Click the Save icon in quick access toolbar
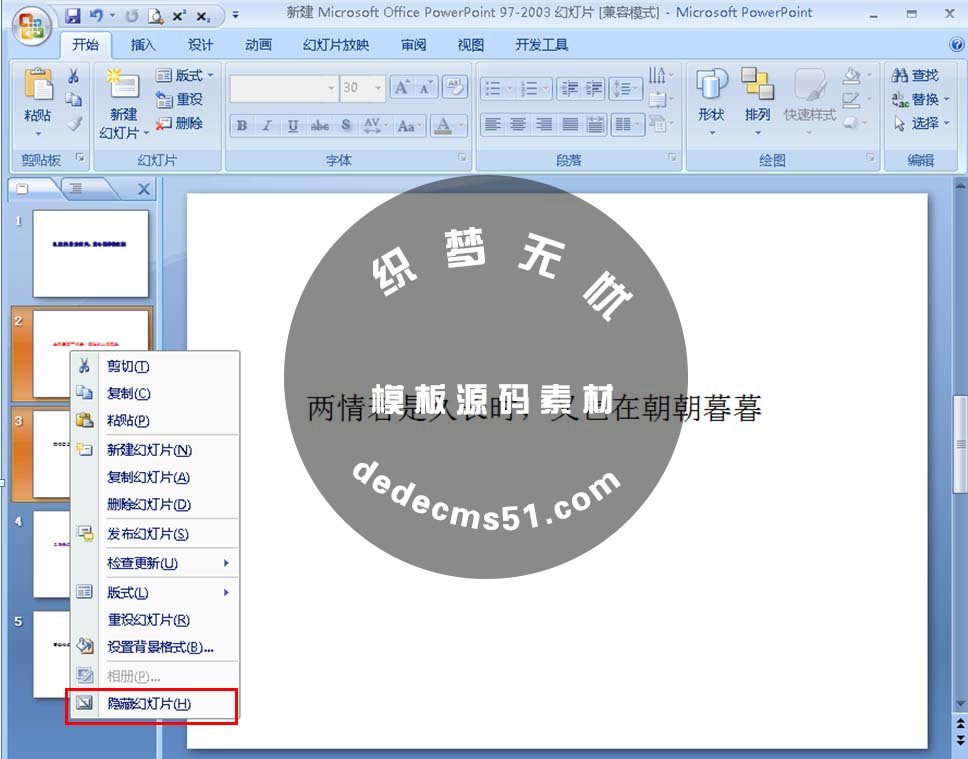The image size is (968, 759). coord(73,15)
